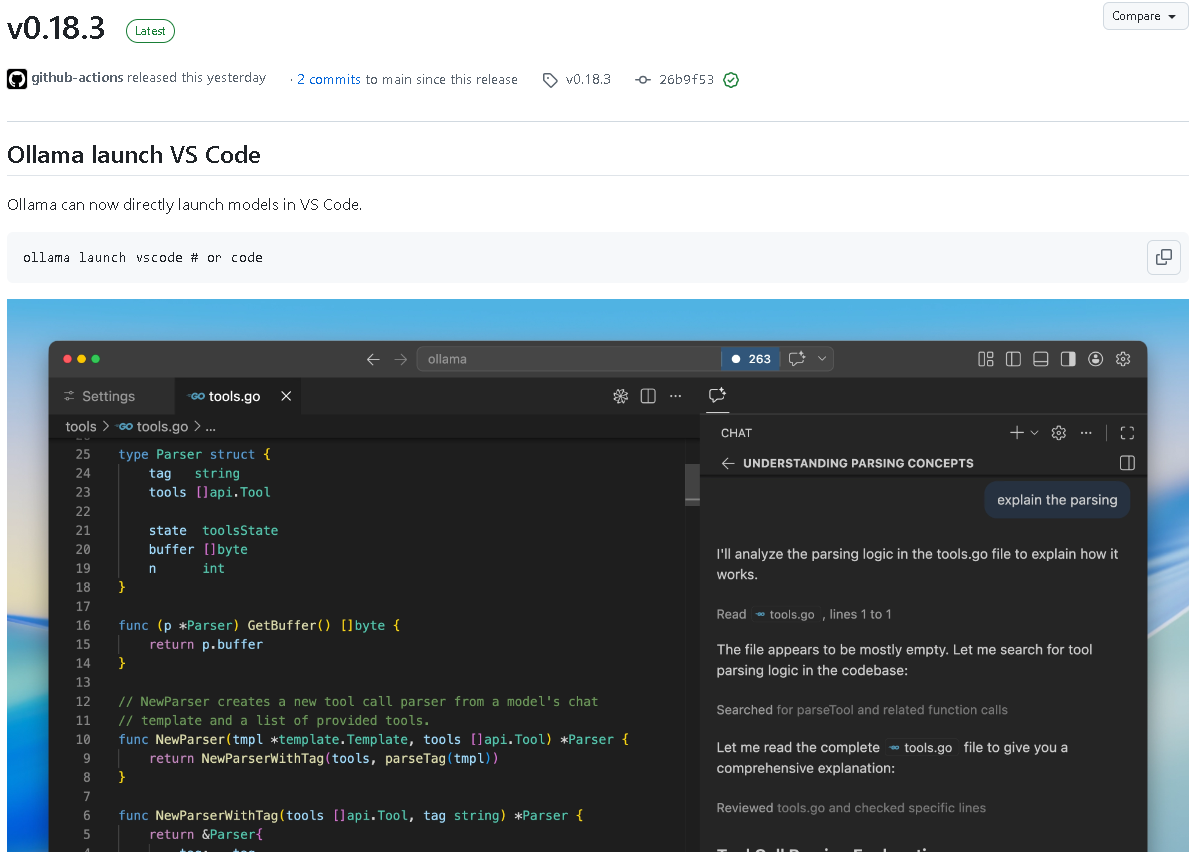Start a new chat with plus icon
This screenshot has height=852, width=1195.
[1016, 433]
